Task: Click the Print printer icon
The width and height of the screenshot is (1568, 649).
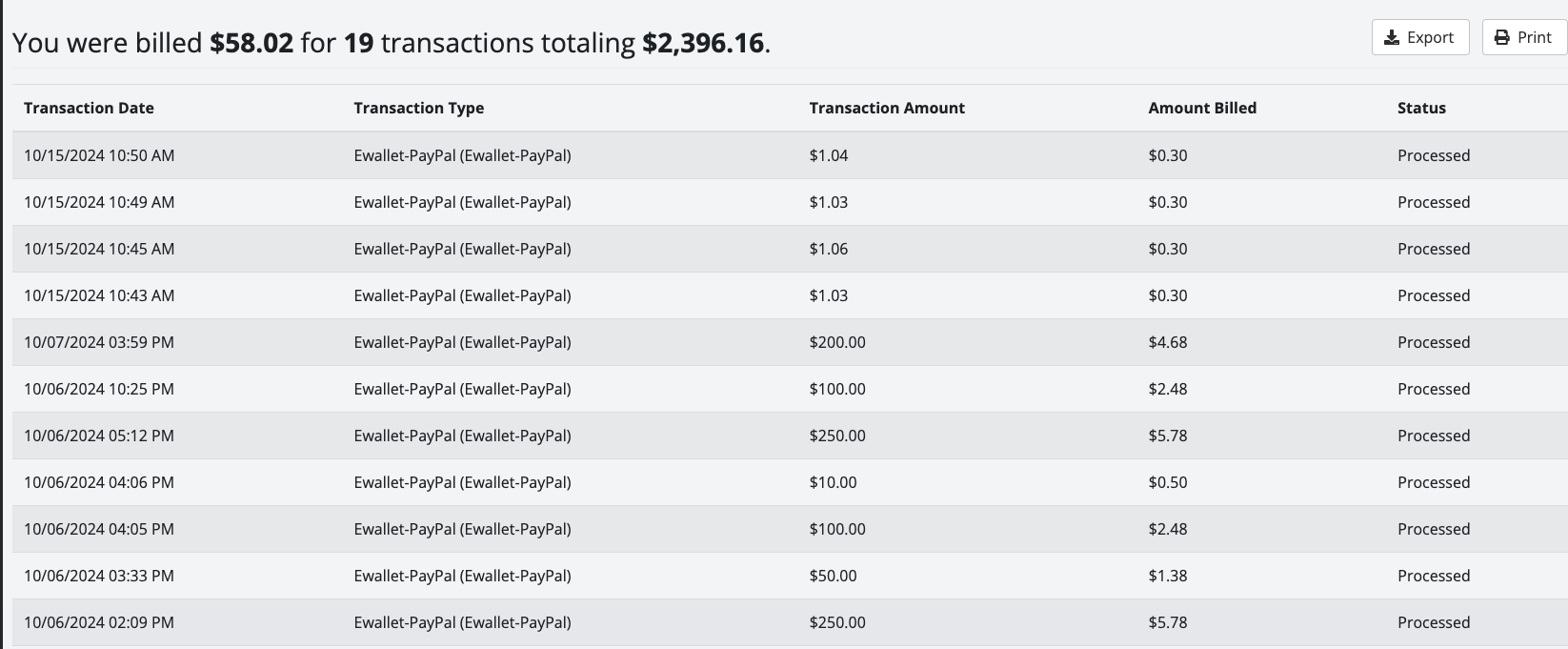Action: [x=1502, y=37]
